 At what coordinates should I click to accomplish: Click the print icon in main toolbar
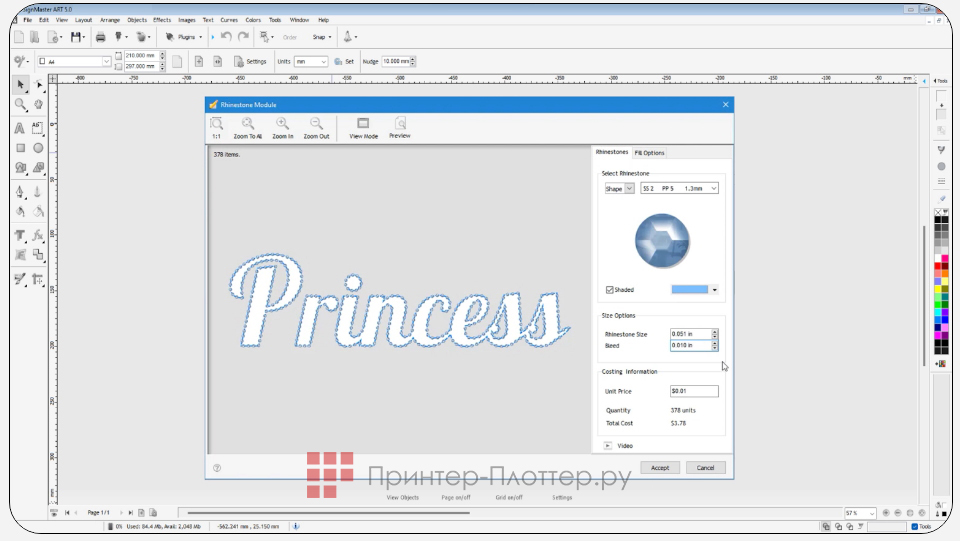pyautogui.click(x=100, y=37)
